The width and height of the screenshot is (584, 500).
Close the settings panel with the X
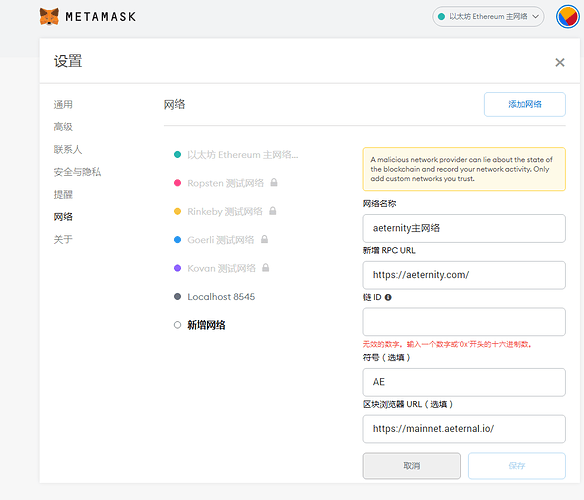point(559,62)
